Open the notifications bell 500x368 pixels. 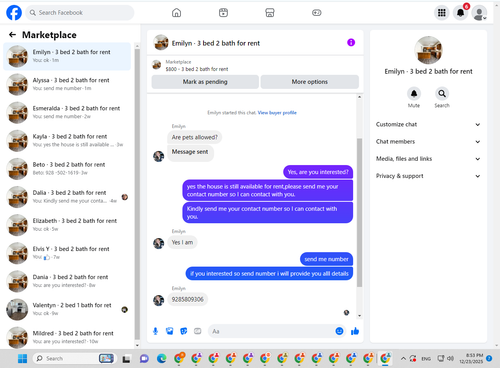tap(461, 13)
